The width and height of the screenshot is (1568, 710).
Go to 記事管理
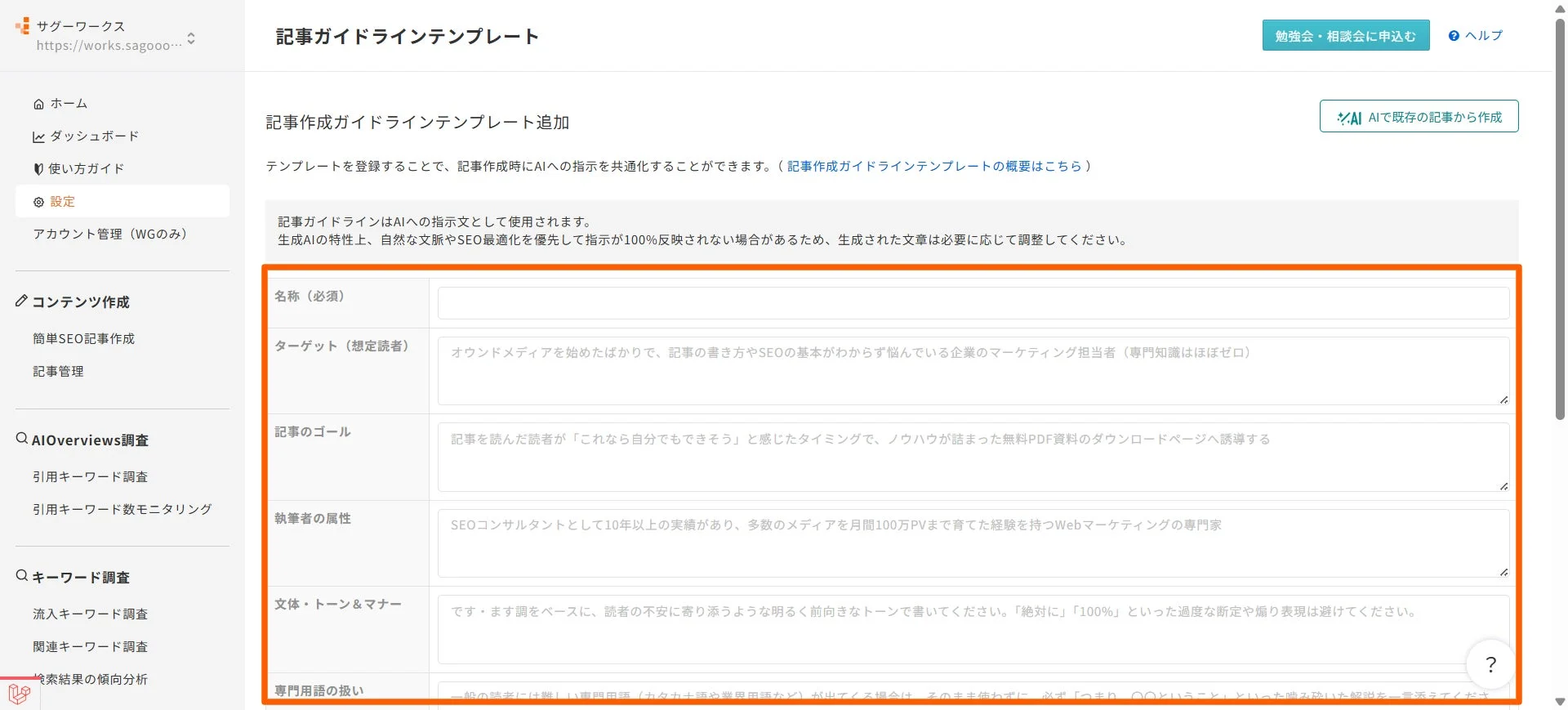[58, 371]
